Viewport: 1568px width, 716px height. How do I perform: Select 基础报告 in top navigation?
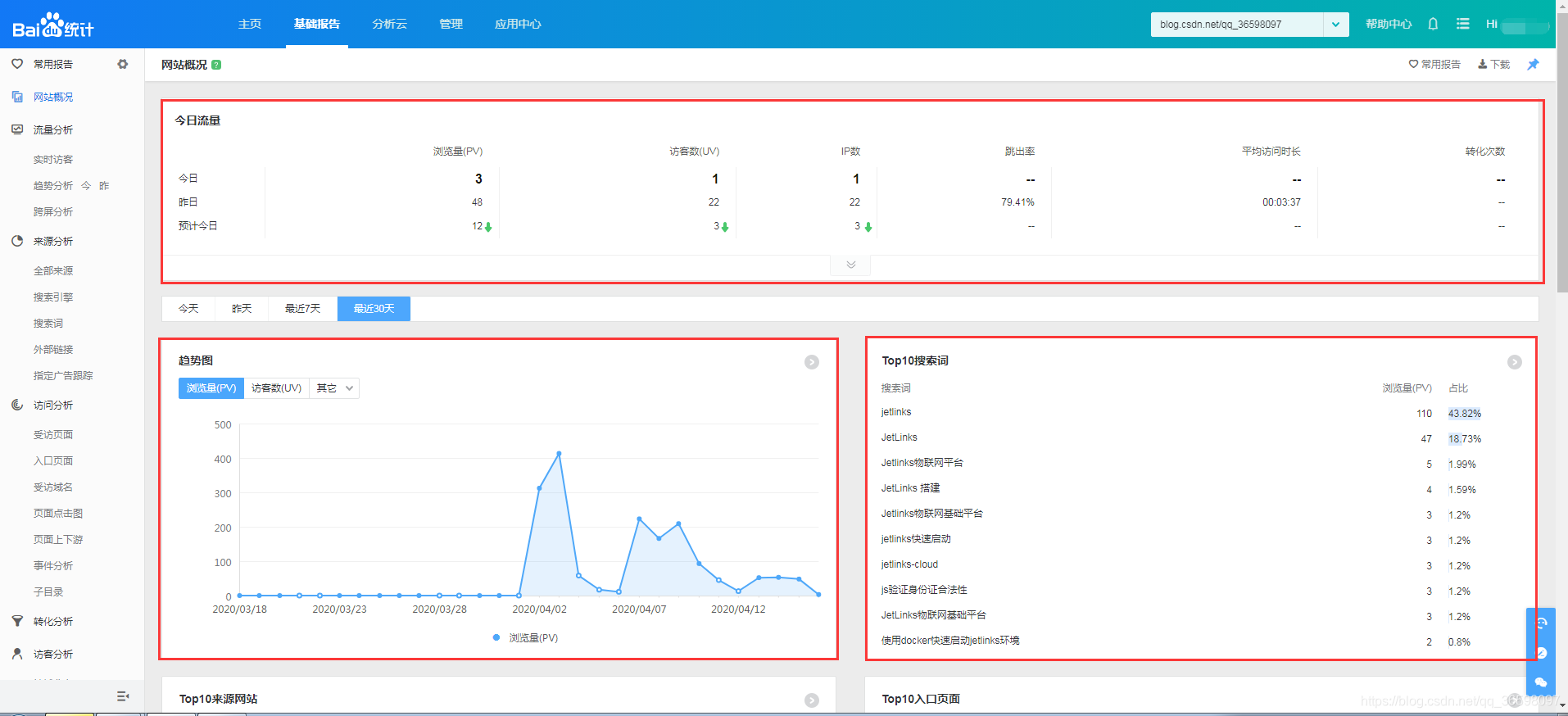coord(317,24)
